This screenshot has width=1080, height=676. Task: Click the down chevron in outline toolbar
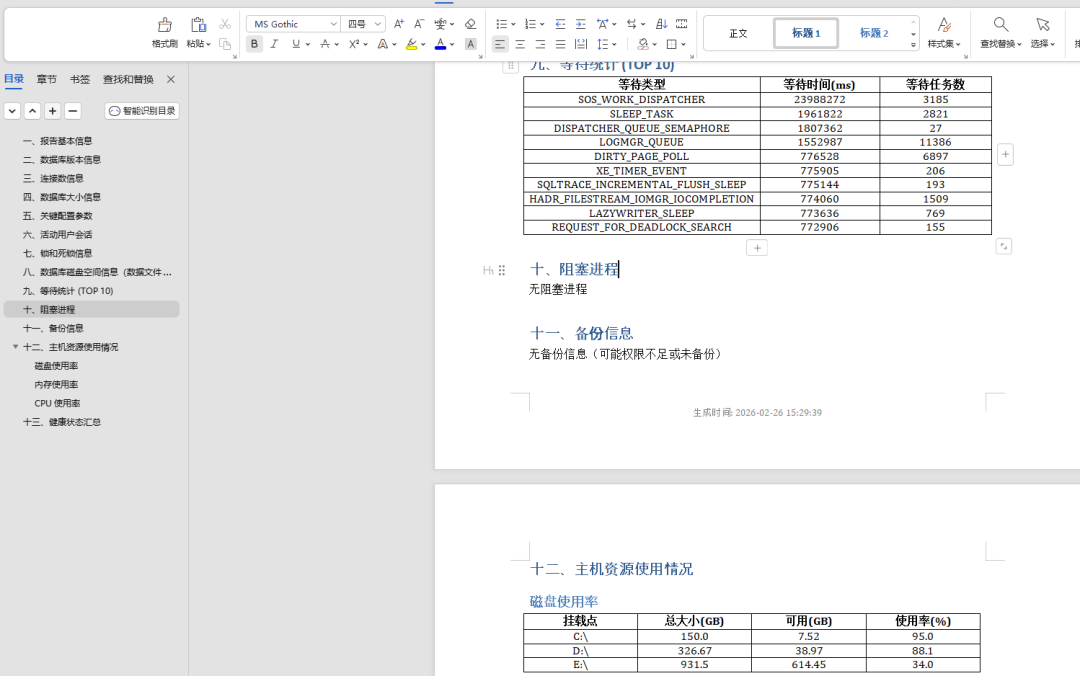[12, 110]
